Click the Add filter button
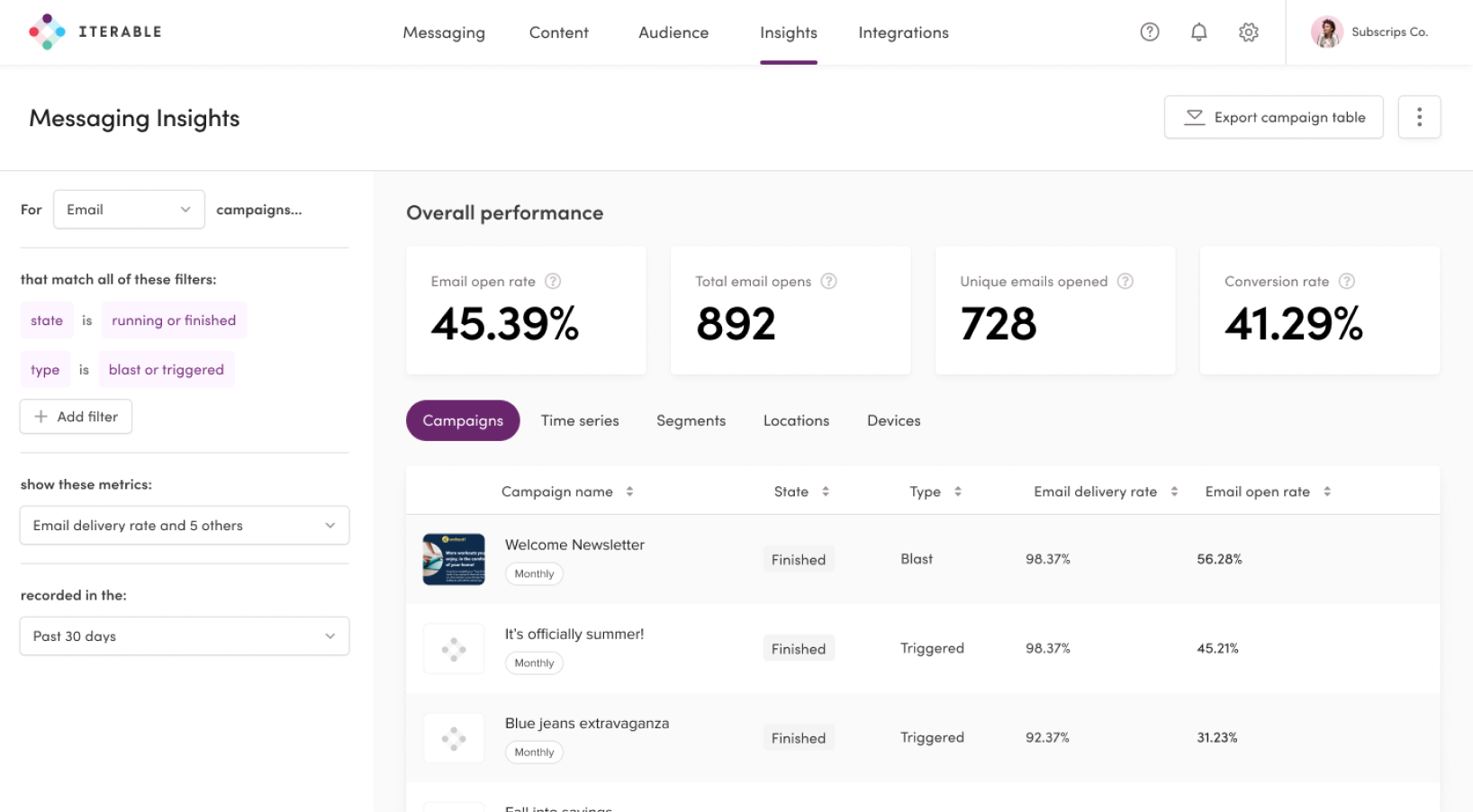The image size is (1473, 812). coord(76,417)
